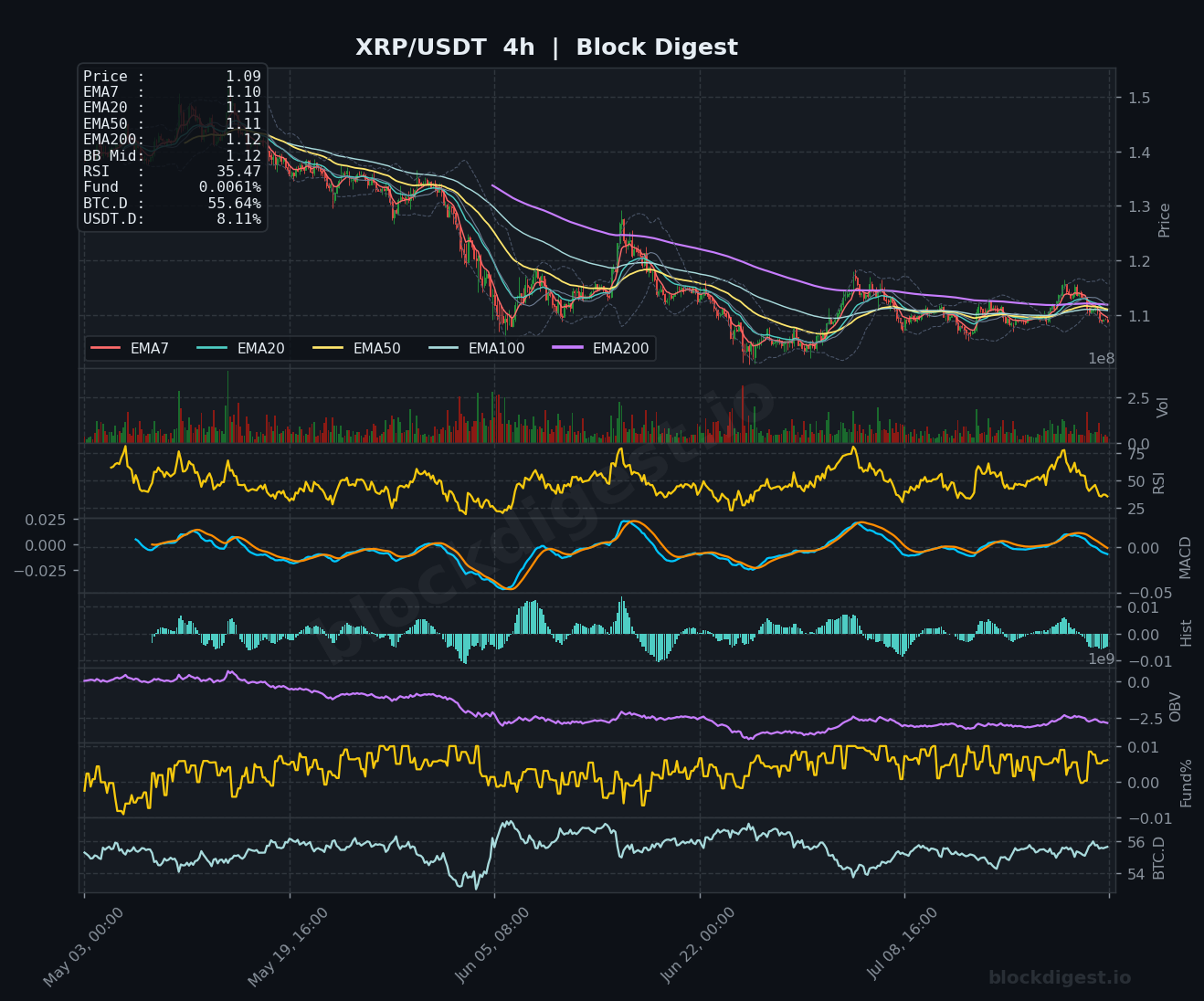Select the 'EMA200: 1.12' info row
The image size is (1204, 1001).
point(172,140)
